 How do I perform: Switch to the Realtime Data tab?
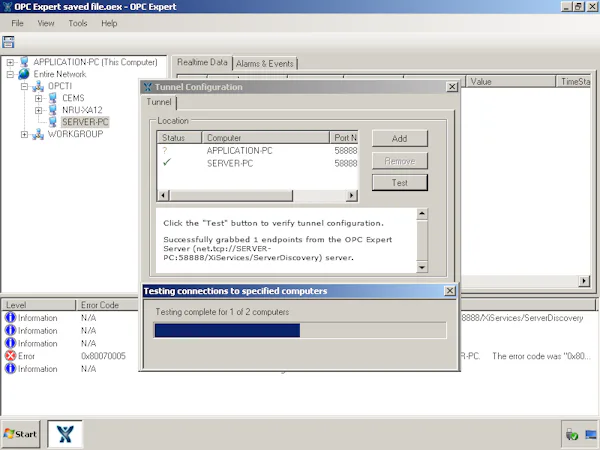click(202, 62)
